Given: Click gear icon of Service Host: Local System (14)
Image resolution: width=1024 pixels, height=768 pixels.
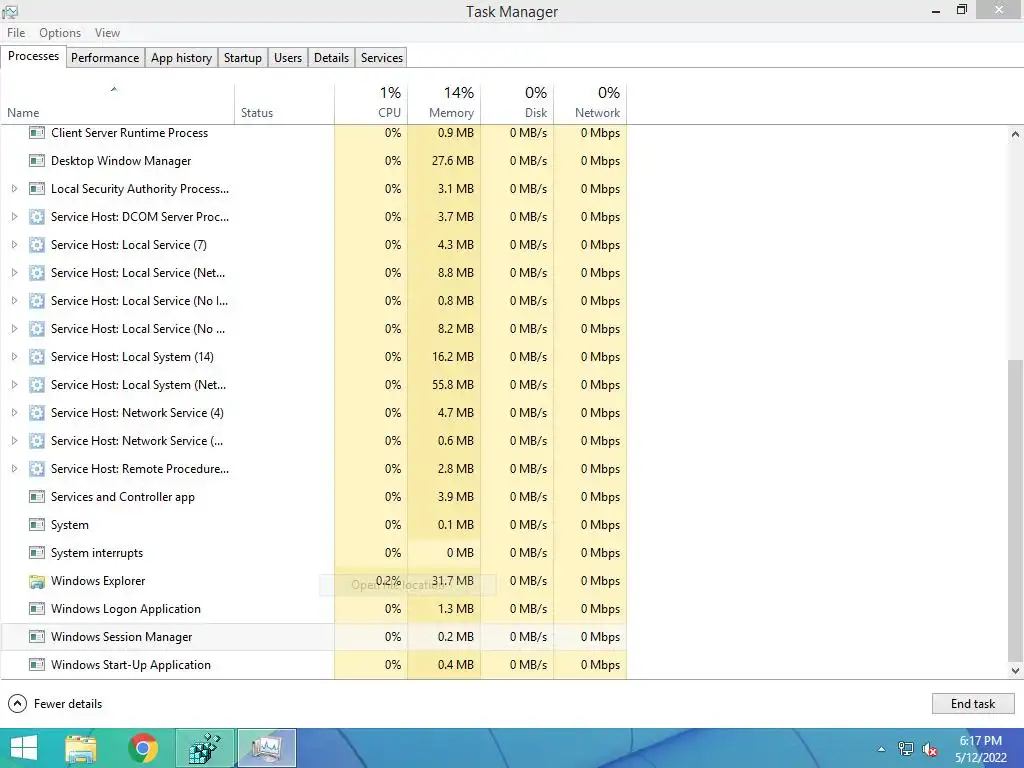Looking at the screenshot, I should [37, 357].
